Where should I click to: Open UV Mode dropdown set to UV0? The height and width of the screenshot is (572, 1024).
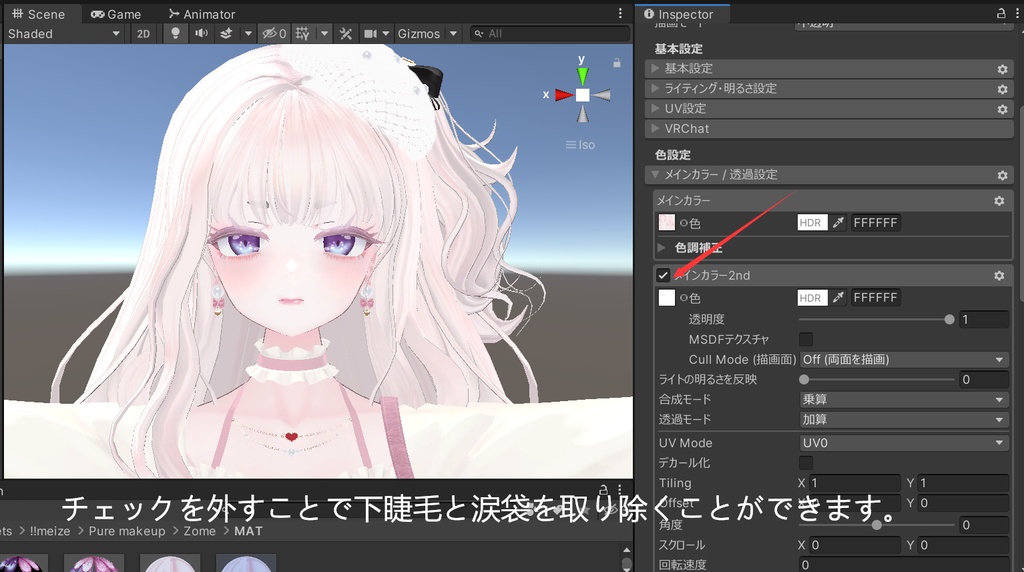[904, 443]
